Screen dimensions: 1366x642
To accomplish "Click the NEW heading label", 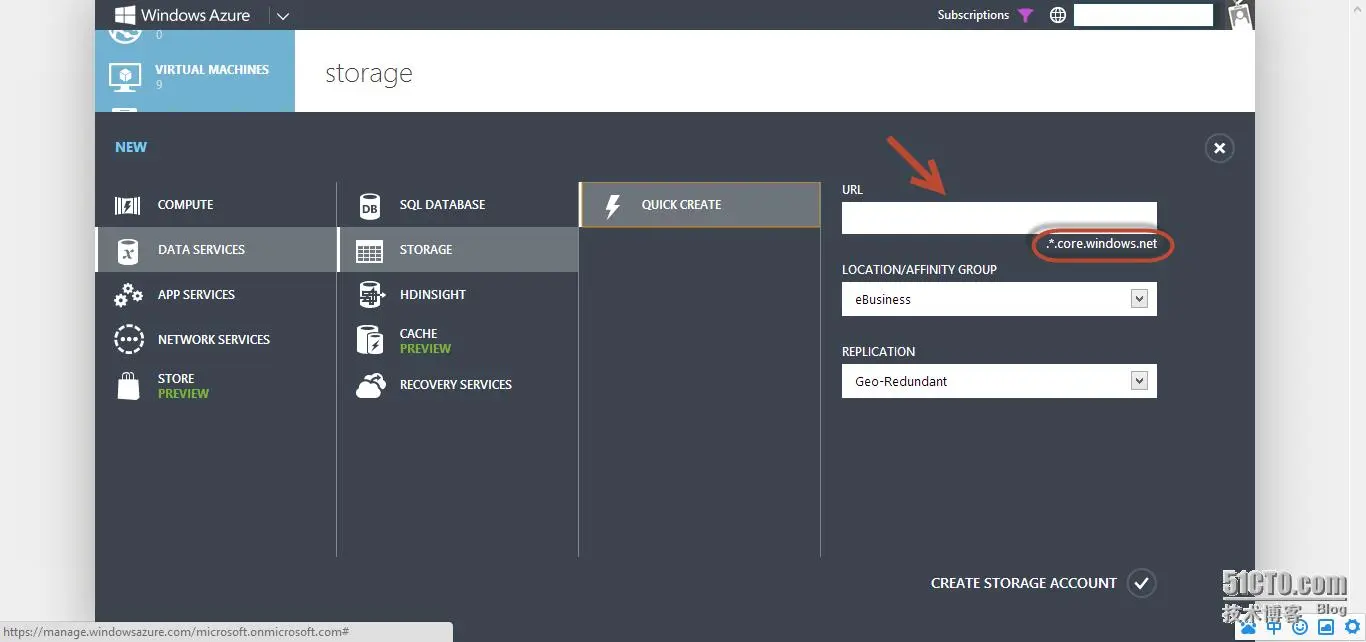I will tap(131, 147).
